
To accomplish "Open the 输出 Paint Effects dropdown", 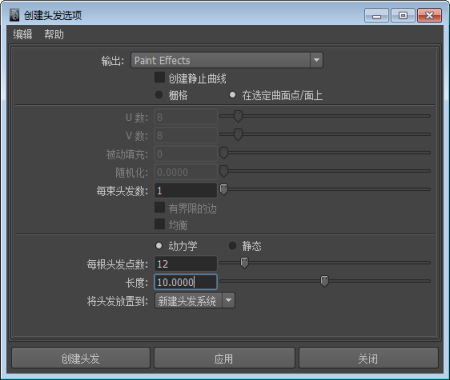I will [227, 60].
